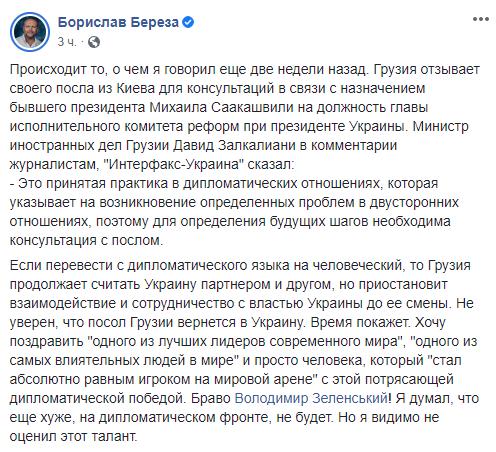Open the post options three-dot menu

pos(481,19)
